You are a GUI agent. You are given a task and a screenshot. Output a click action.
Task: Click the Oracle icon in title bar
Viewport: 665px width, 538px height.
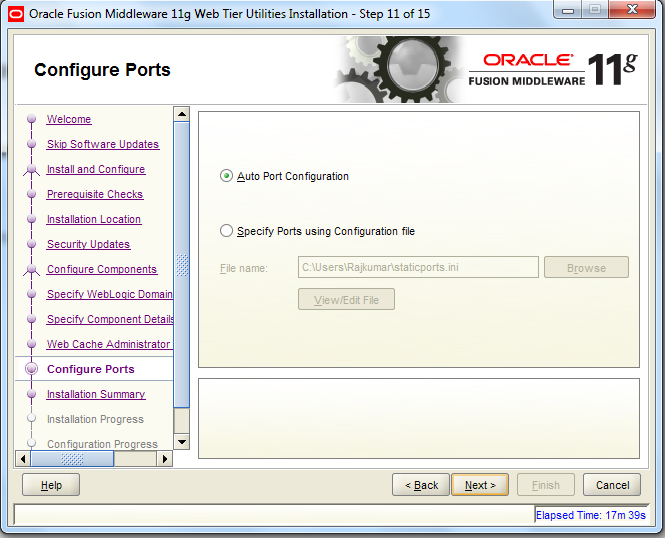click(16, 14)
